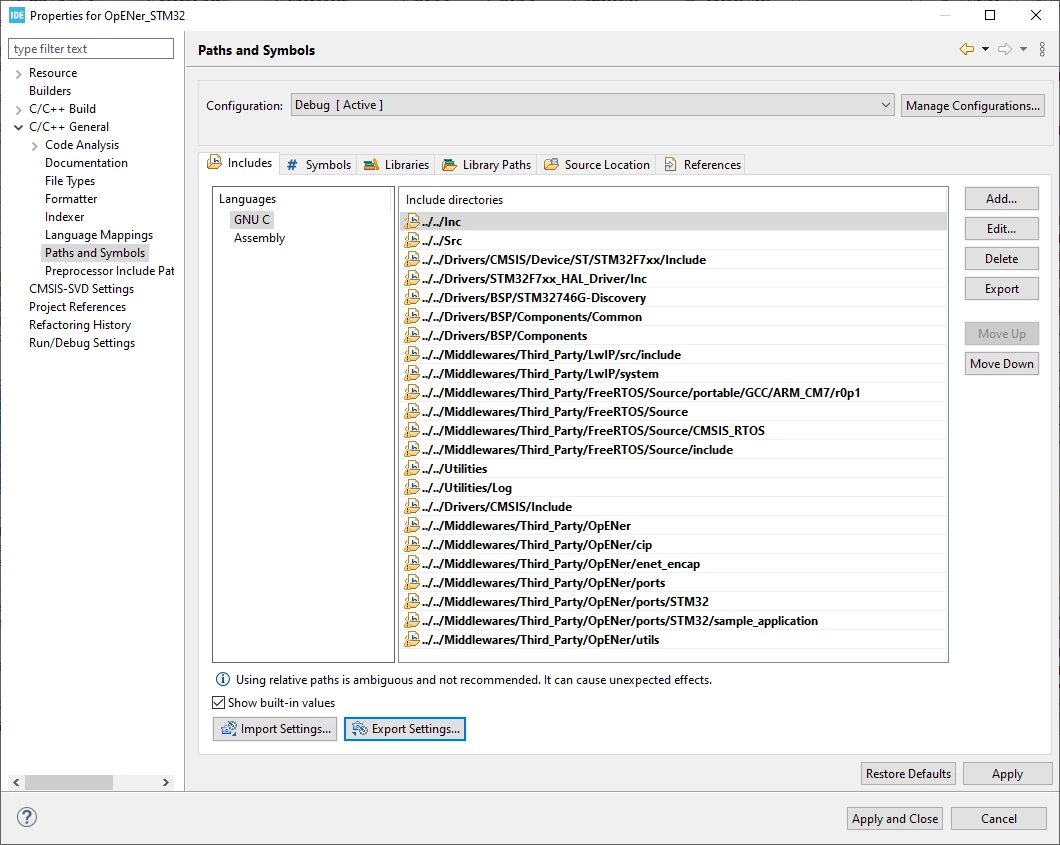Click the Cancel button
This screenshot has width=1060, height=845.
pyautogui.click(x=998, y=819)
